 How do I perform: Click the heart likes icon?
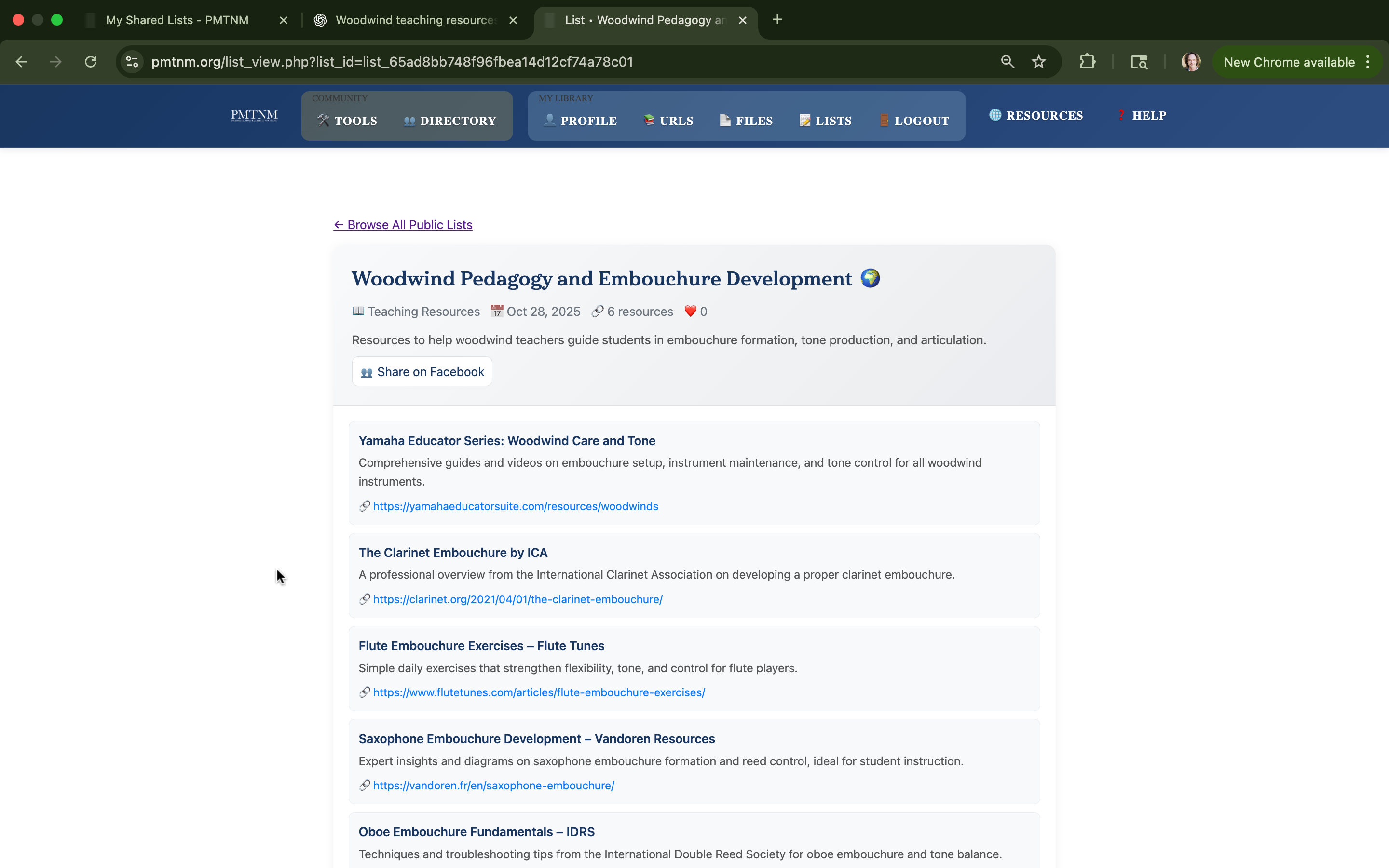(690, 311)
